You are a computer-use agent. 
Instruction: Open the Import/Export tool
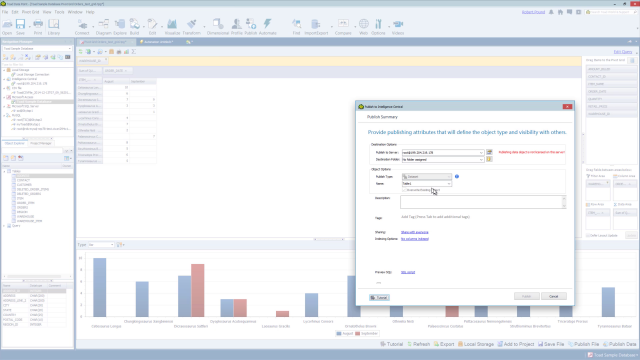[x=316, y=27]
